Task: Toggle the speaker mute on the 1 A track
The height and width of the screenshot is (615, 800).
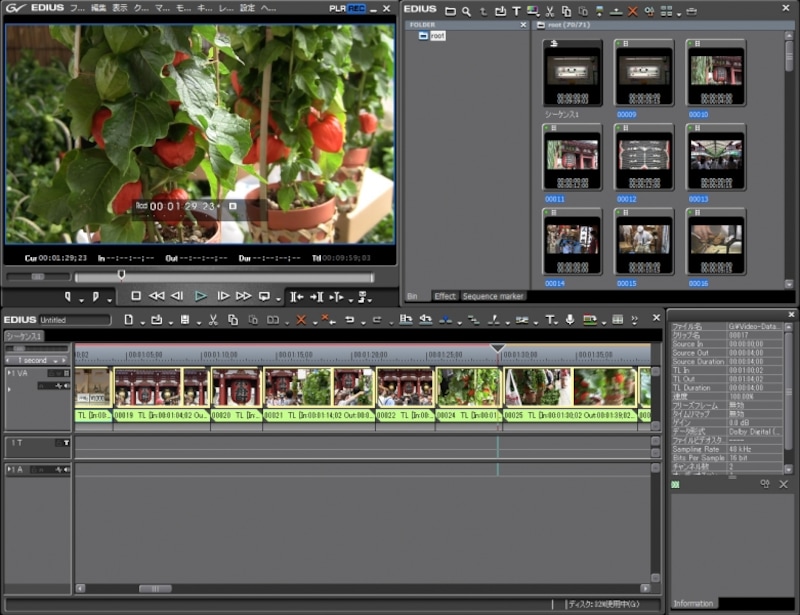Action: pos(66,470)
